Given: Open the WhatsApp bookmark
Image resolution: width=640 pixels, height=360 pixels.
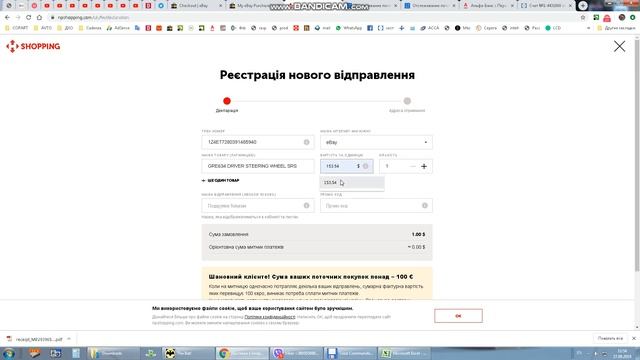Looking at the screenshot, I should 349,28.
